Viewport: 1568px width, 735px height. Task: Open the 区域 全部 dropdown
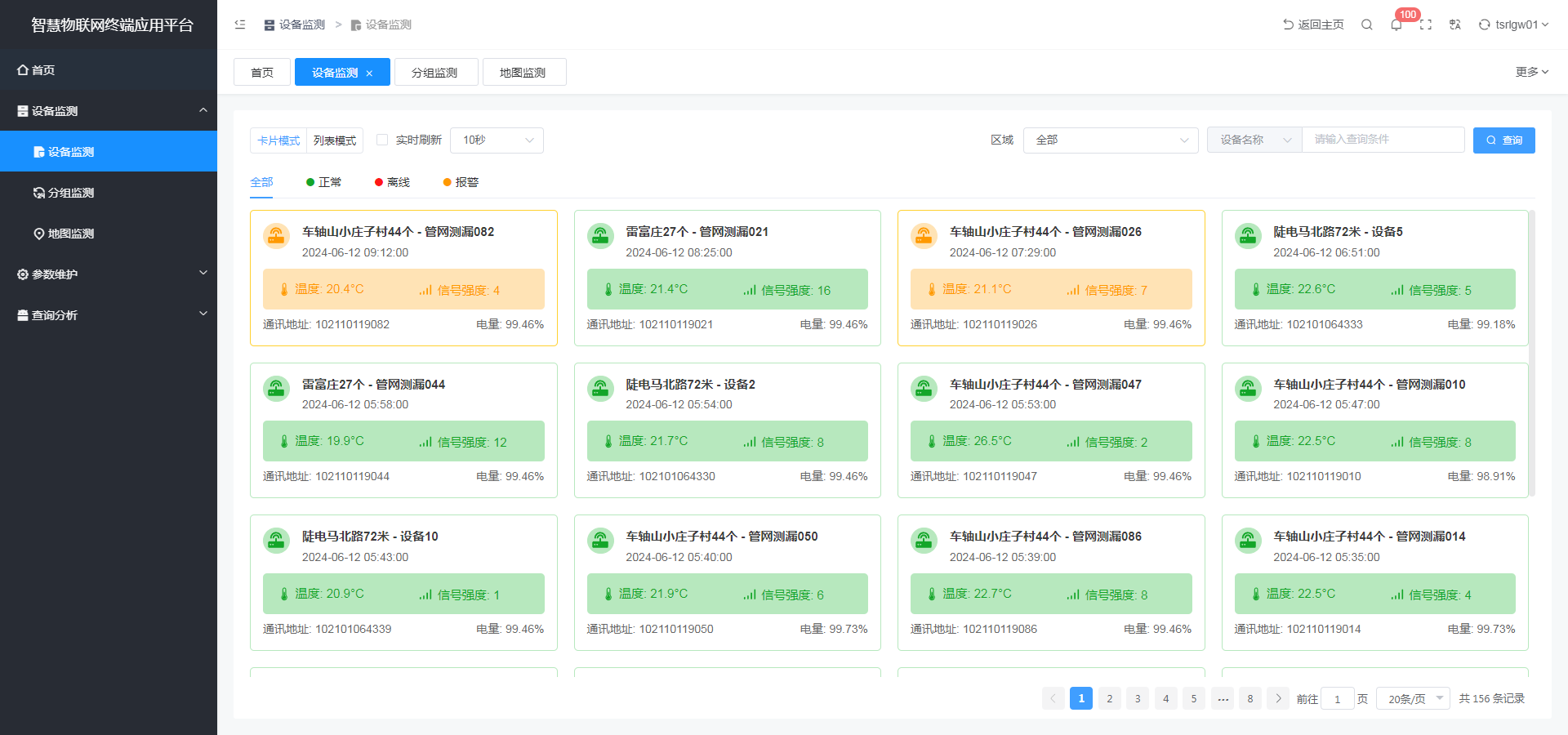[1111, 140]
